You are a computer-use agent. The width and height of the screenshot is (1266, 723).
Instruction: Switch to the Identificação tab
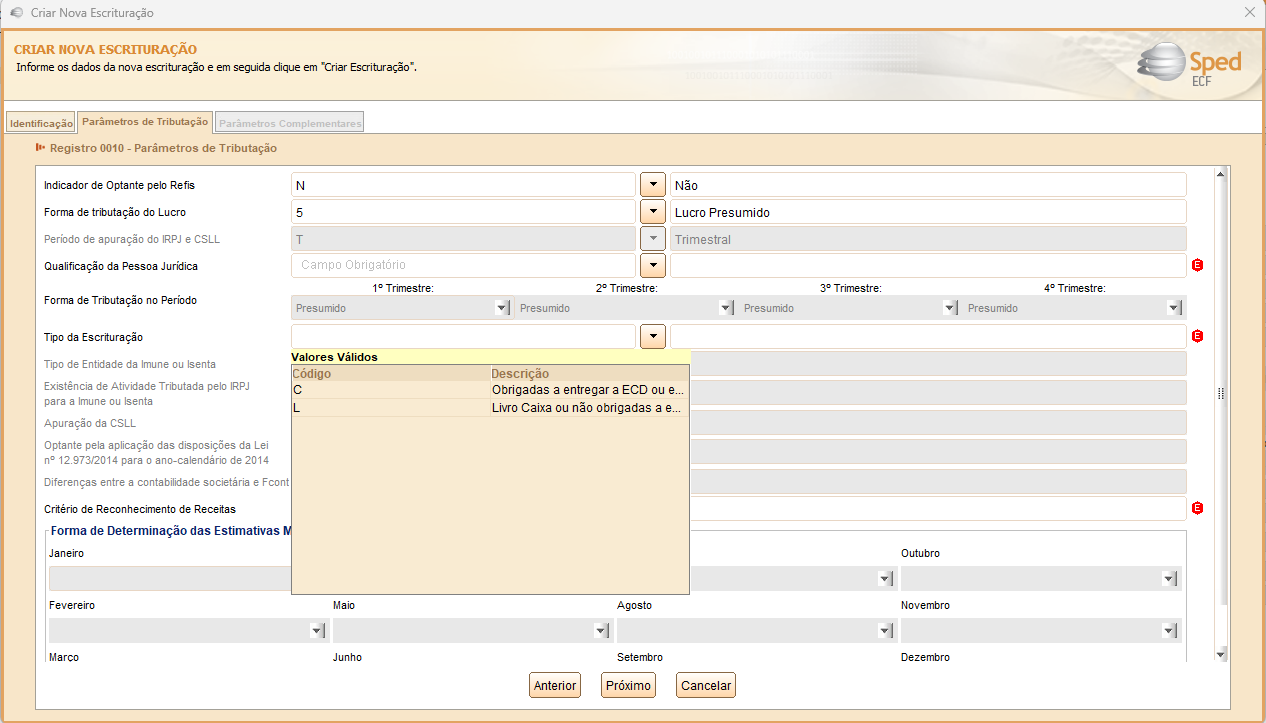pyautogui.click(x=41, y=123)
